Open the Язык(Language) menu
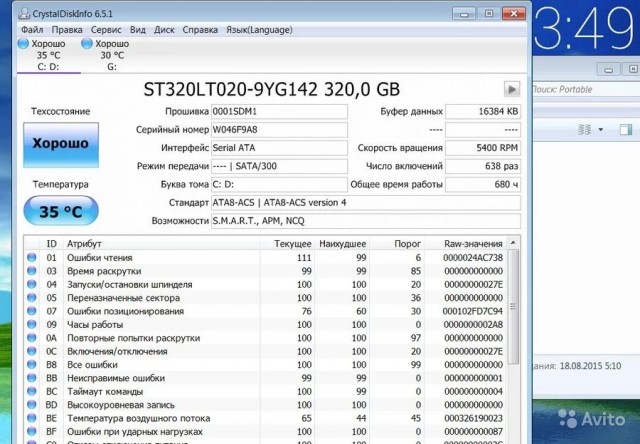The image size is (640, 444). [x=259, y=30]
